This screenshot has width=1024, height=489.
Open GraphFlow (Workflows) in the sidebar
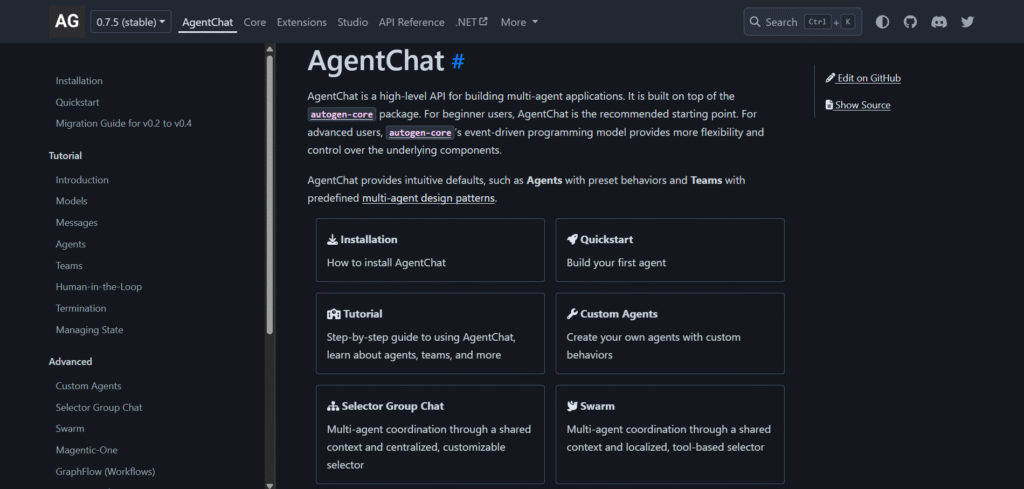click(105, 471)
